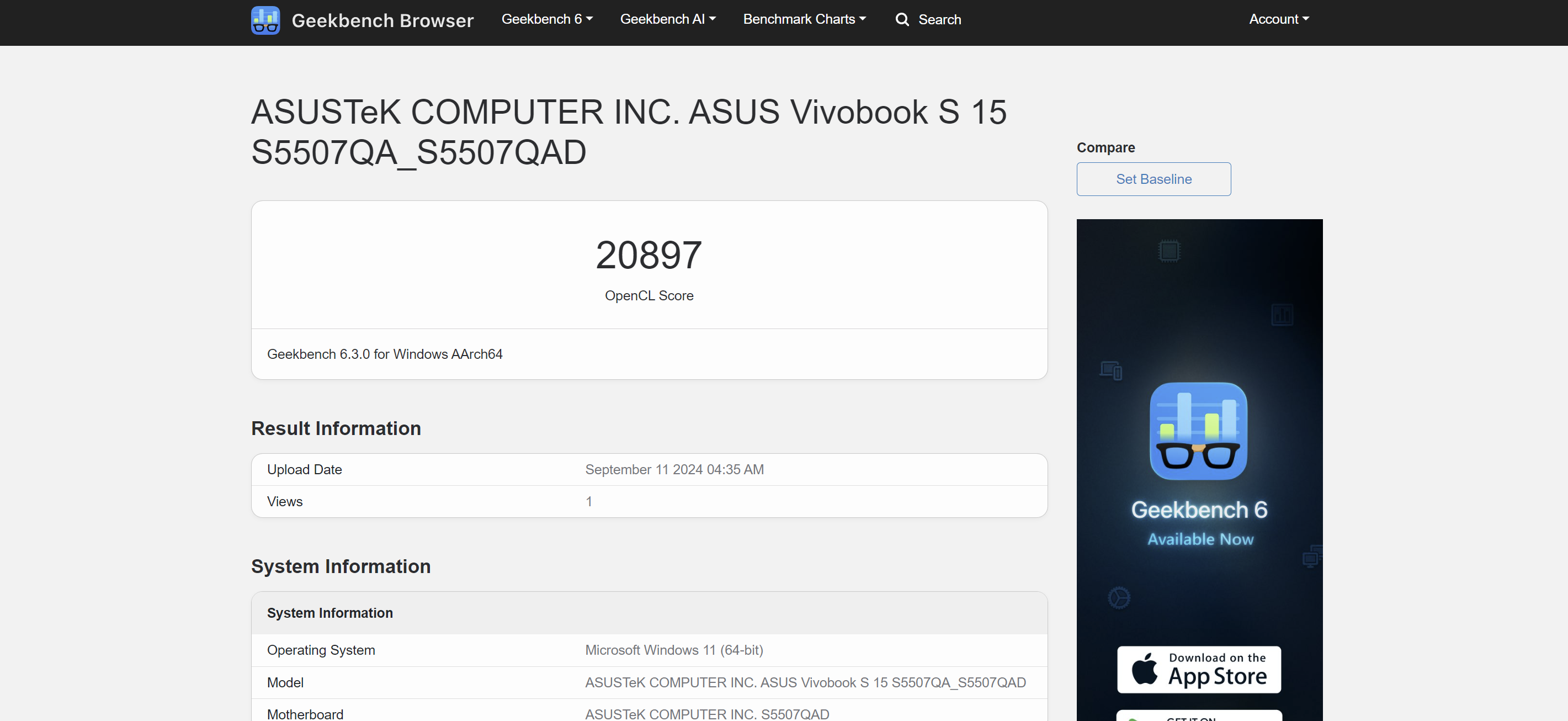1568x721 pixels.
Task: Open the Benchmark Charts dropdown
Action: pos(804,19)
